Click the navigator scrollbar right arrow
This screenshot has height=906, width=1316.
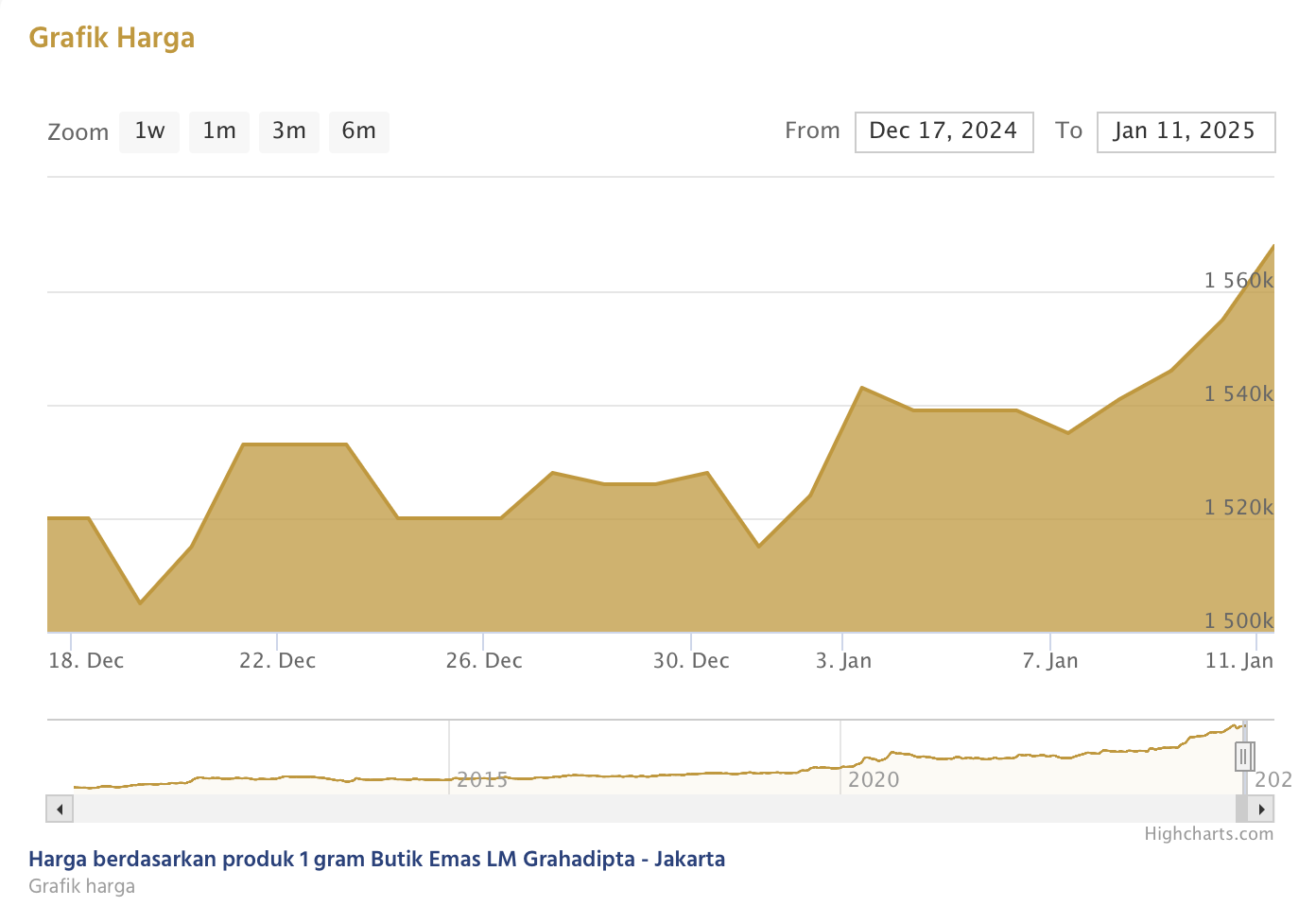(x=1261, y=809)
